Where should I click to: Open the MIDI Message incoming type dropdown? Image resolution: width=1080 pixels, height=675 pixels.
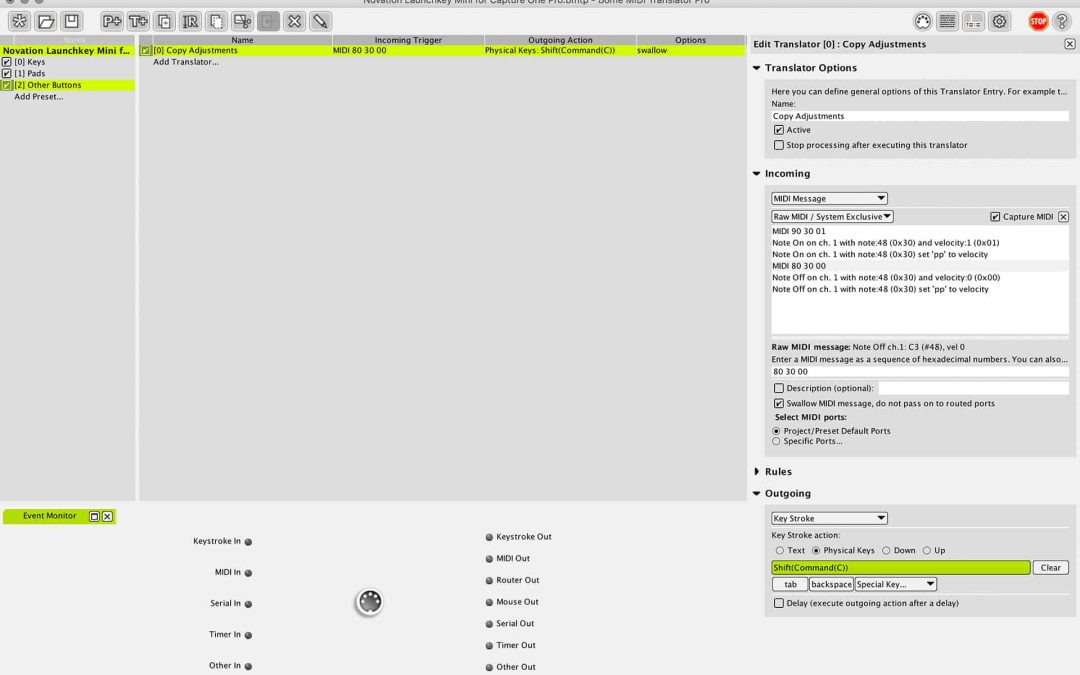[x=829, y=198]
